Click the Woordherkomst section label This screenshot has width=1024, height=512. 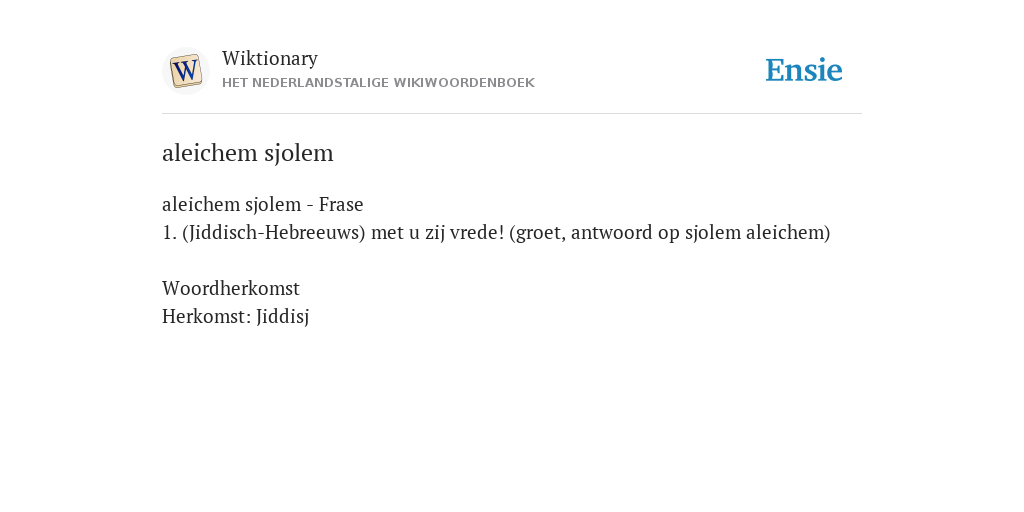231,288
